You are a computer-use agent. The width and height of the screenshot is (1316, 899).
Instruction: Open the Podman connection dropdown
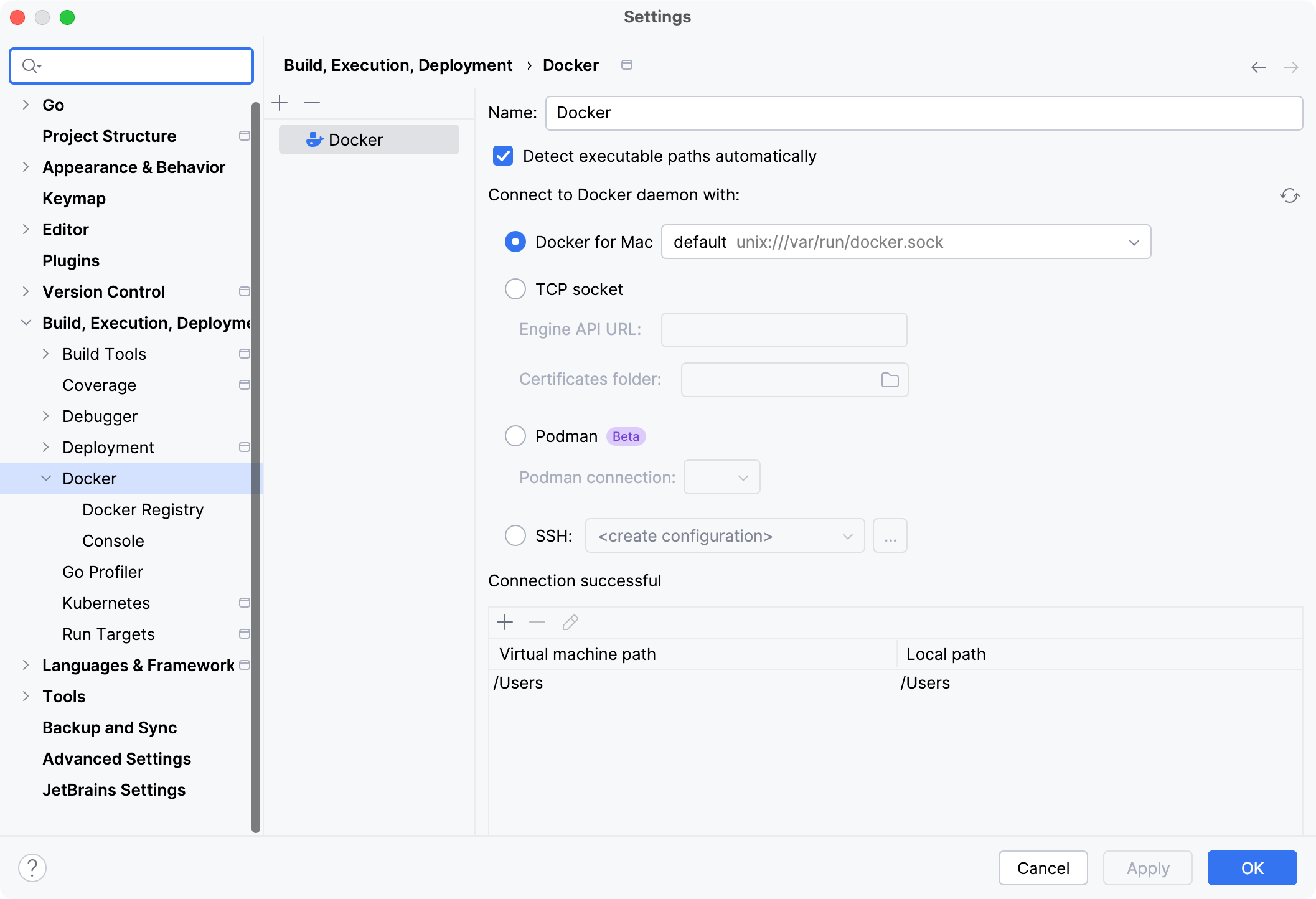721,477
